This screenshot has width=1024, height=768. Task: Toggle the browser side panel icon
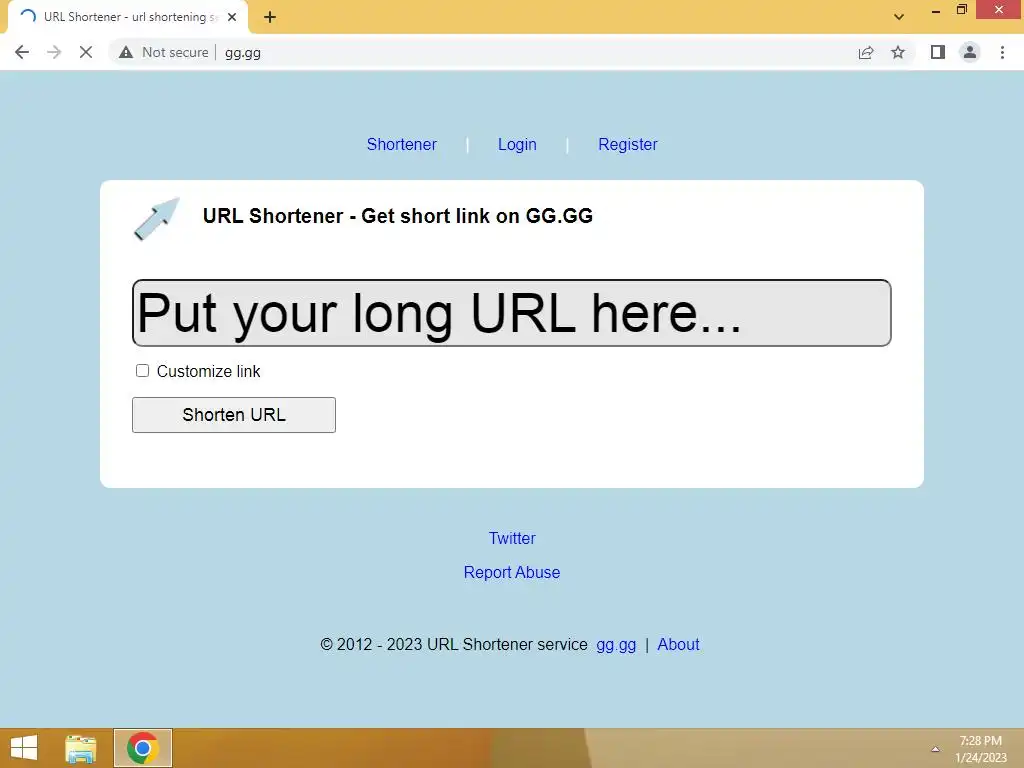tap(938, 52)
